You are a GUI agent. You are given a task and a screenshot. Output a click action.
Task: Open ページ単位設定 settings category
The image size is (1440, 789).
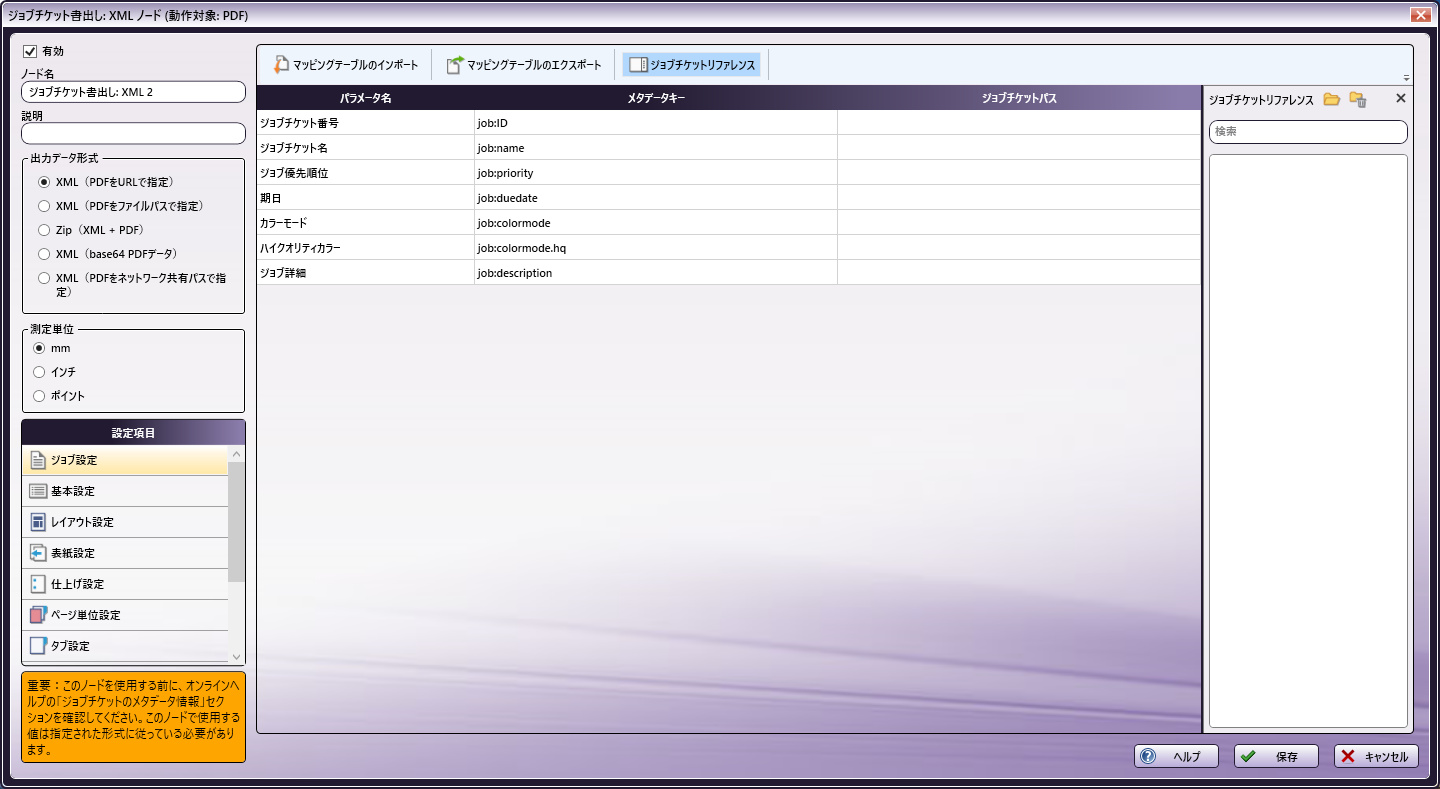(x=125, y=615)
